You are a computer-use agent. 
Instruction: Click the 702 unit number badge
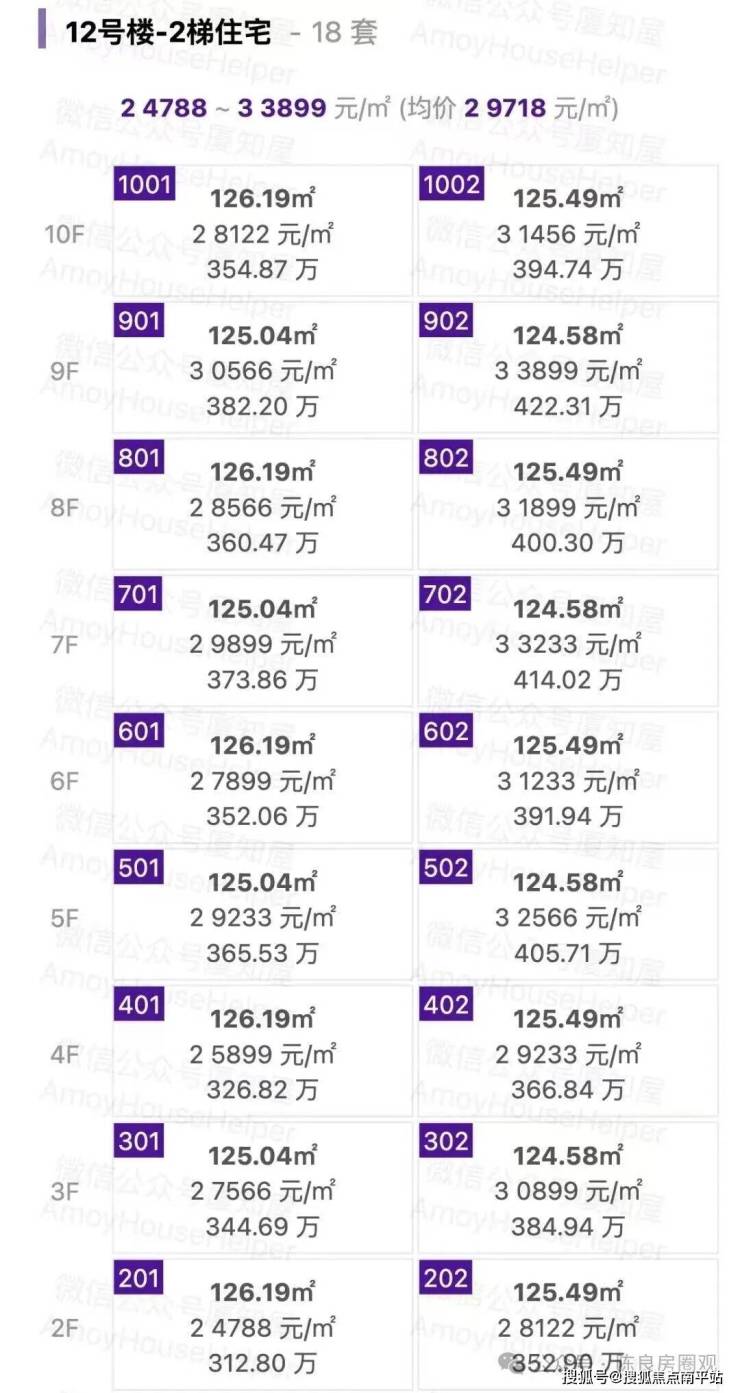(446, 595)
